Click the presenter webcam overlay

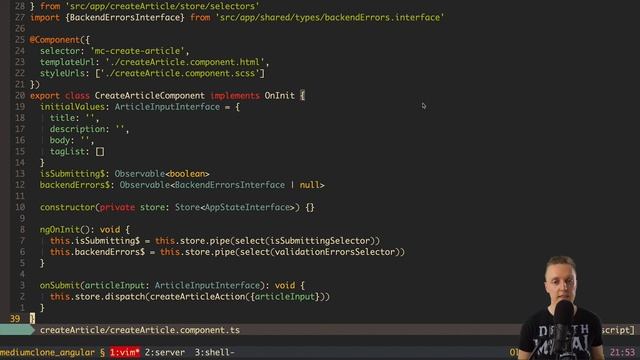[562, 308]
